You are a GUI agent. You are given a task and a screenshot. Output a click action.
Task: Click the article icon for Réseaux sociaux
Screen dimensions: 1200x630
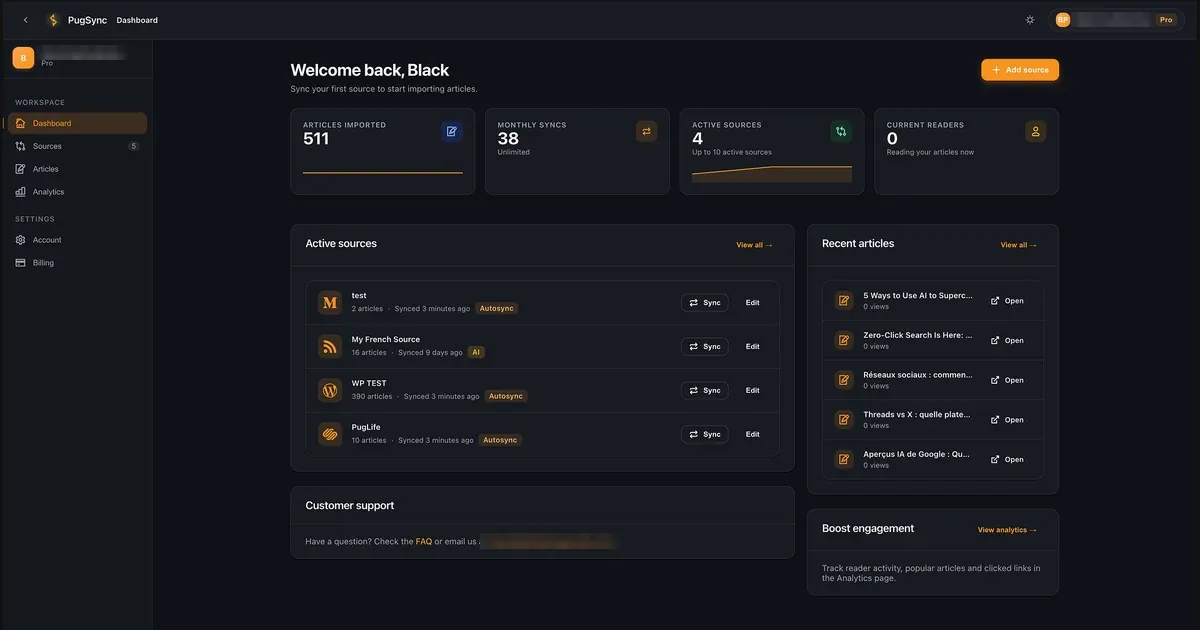[844, 380]
